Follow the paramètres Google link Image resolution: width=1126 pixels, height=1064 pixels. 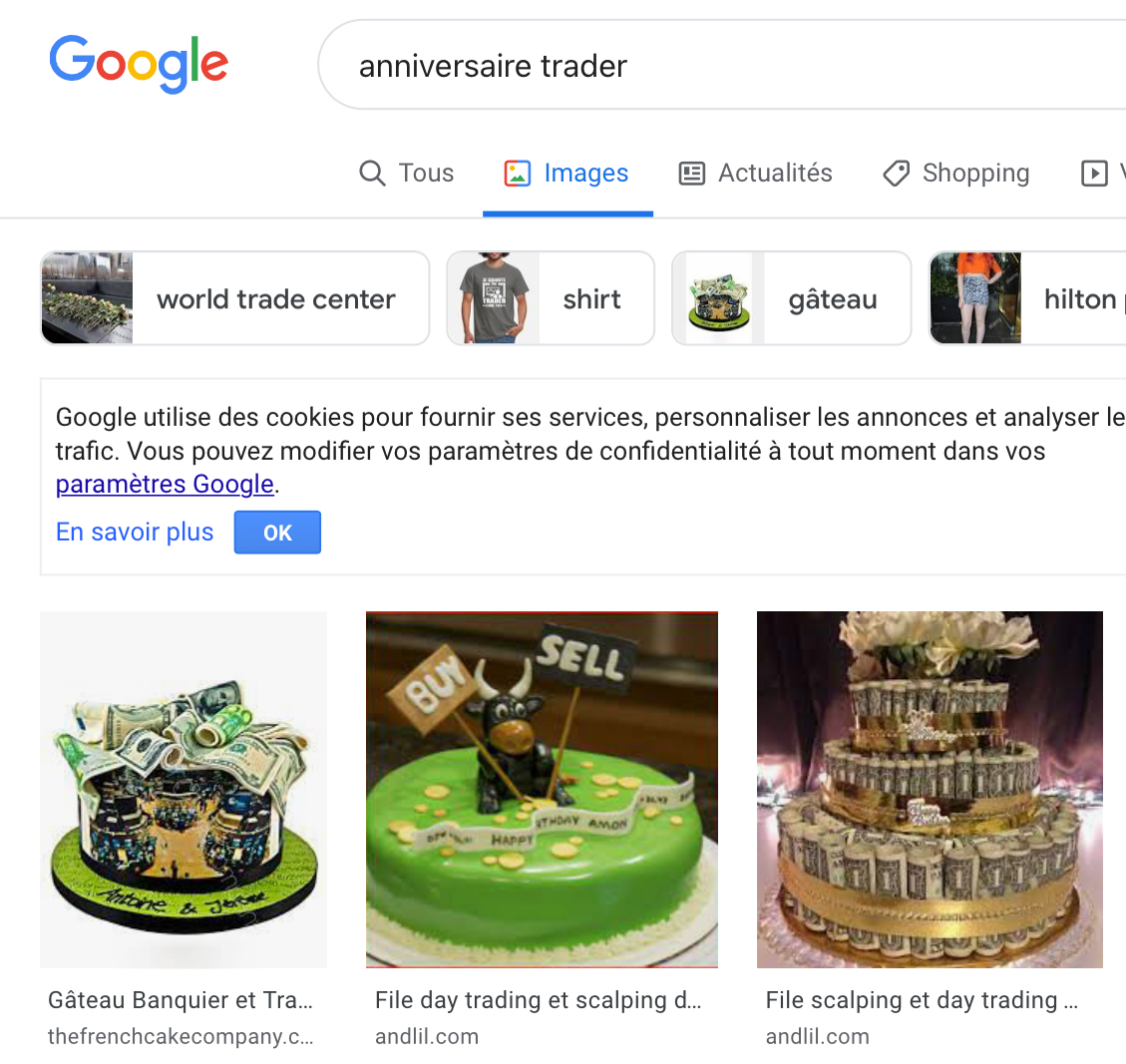pos(165,485)
